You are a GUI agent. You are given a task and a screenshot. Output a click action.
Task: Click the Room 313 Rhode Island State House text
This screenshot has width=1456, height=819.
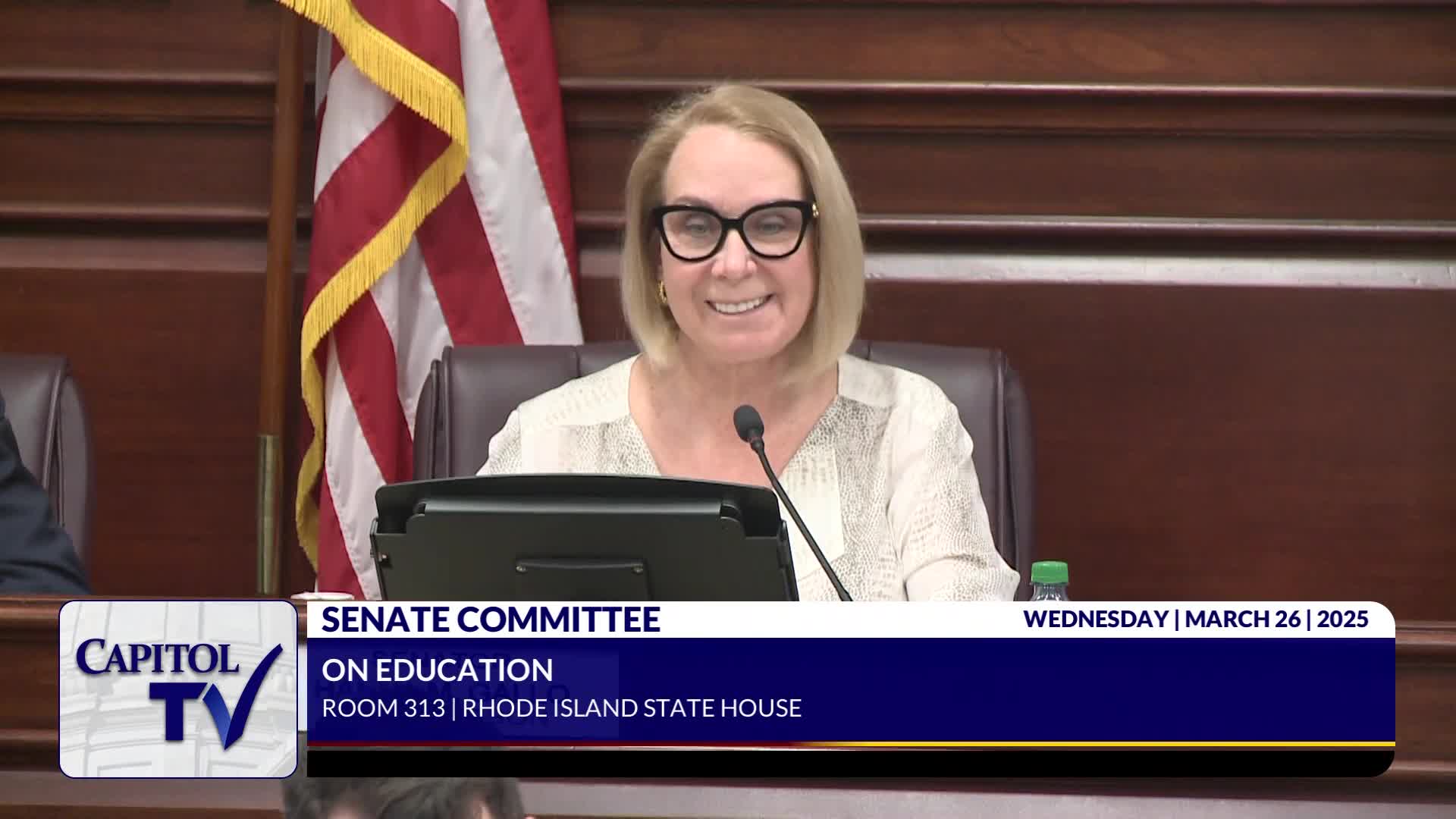[561, 708]
